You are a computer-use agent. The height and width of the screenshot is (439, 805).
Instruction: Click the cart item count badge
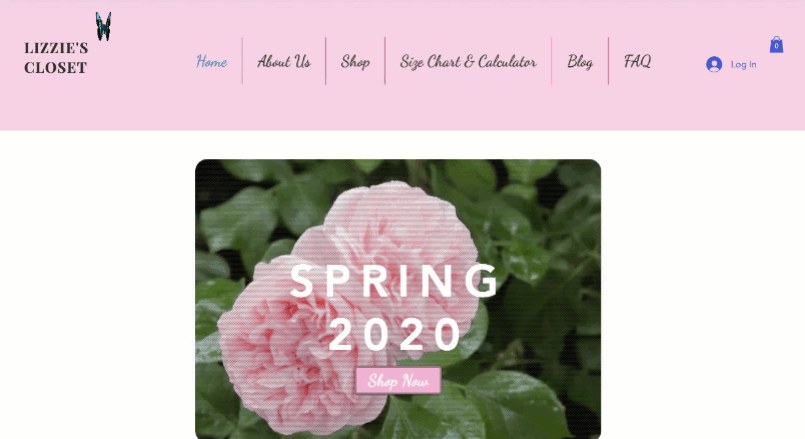pyautogui.click(x=776, y=46)
